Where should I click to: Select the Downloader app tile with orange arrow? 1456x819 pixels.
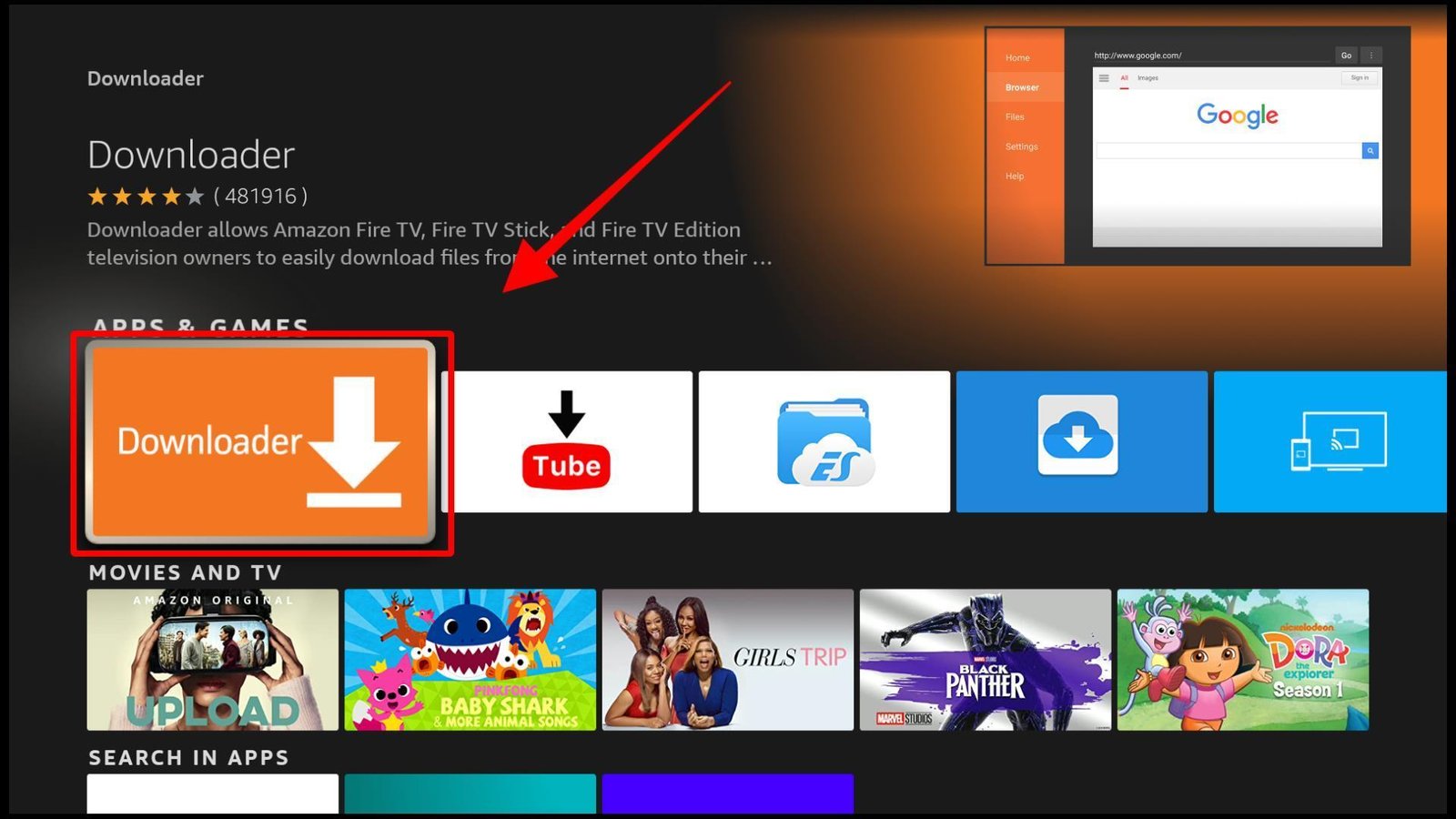click(x=259, y=441)
